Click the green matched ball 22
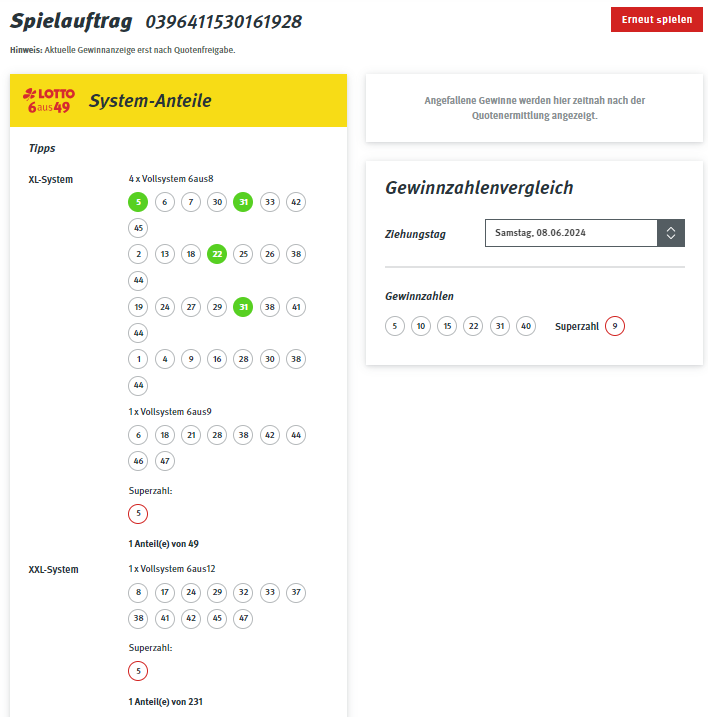 pos(217,254)
